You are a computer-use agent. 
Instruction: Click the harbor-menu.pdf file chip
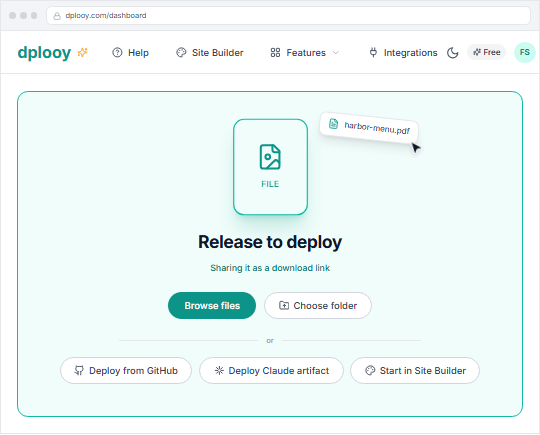click(369, 128)
